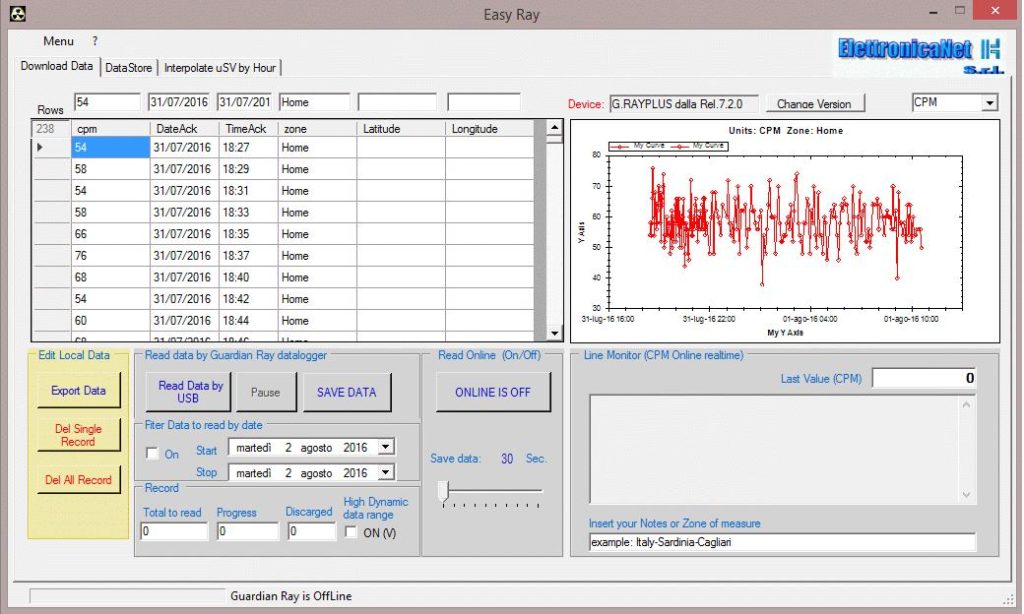Click Guardian Ray is OffLine status text
Screen dimensions: 1024x614
(291, 596)
